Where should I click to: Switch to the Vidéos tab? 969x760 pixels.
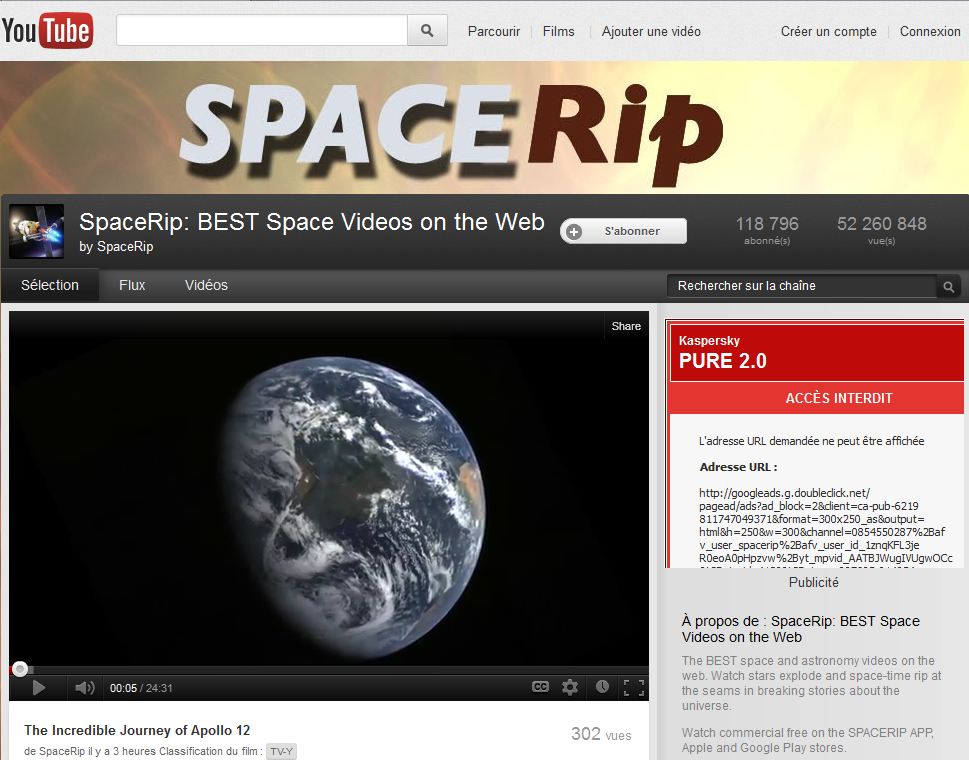click(x=206, y=285)
